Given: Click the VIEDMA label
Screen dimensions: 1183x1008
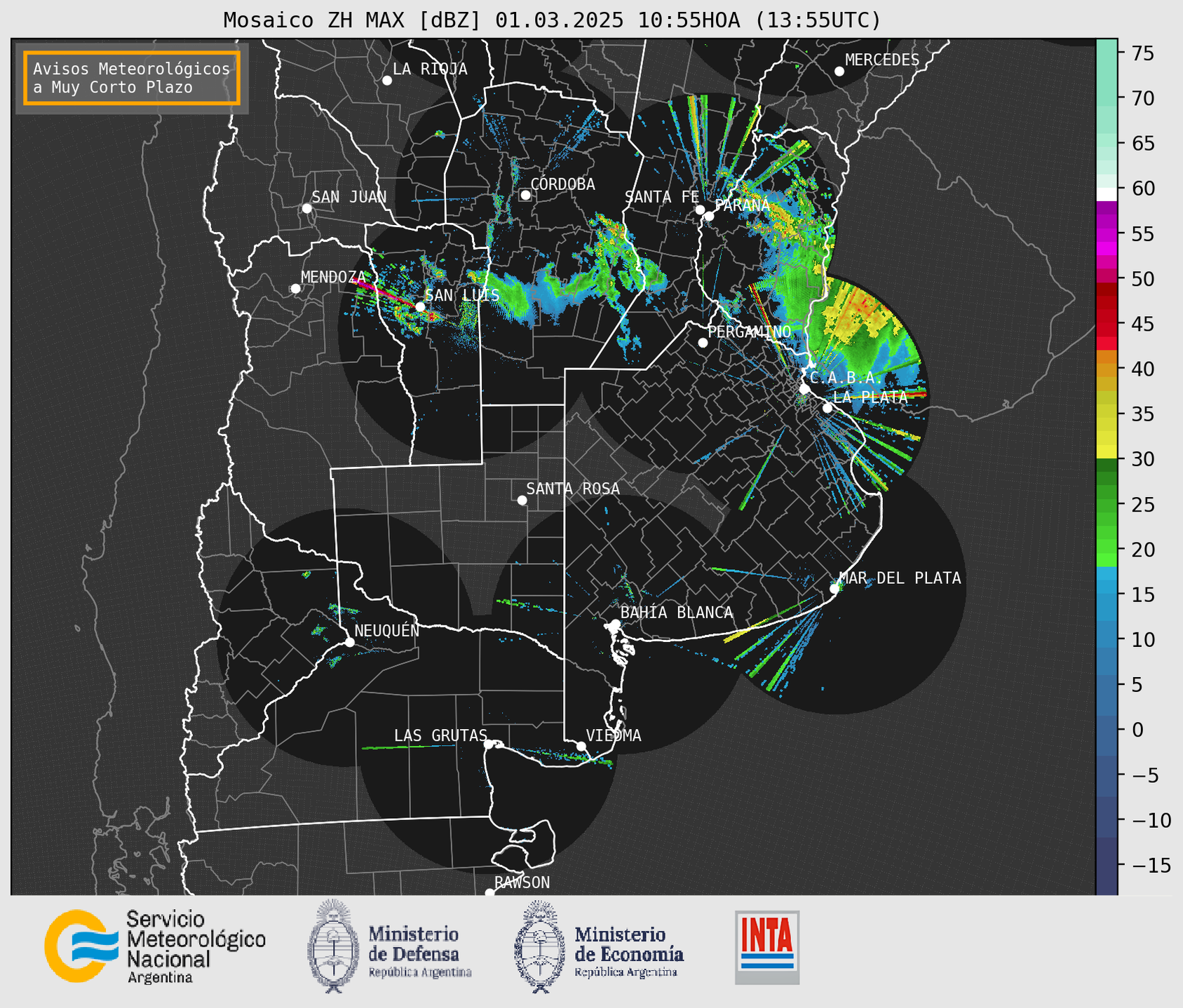Looking at the screenshot, I should [x=614, y=735].
